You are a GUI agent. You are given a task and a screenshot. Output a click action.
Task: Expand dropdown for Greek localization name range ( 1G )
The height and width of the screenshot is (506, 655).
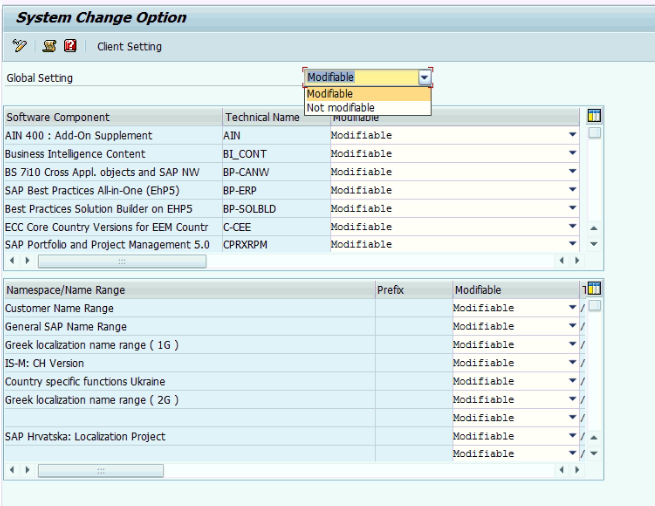coord(573,344)
